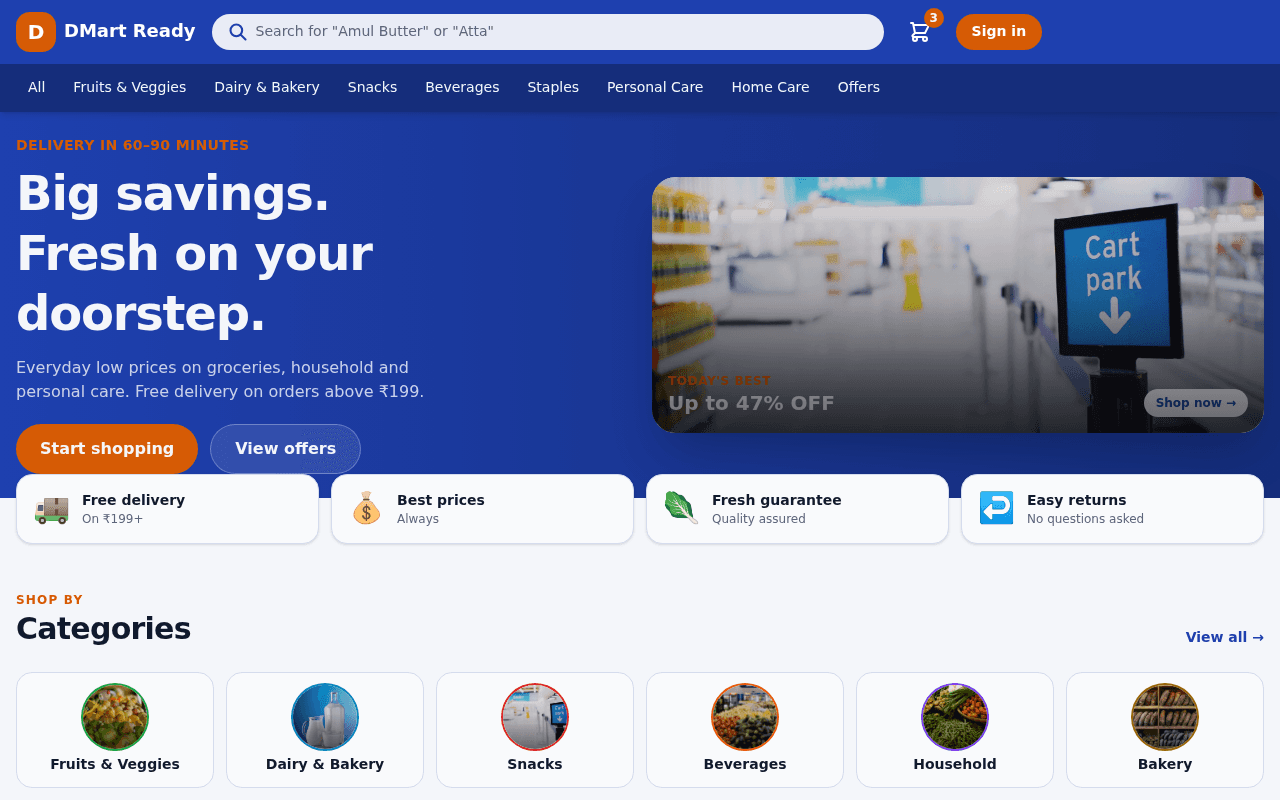
Task: Click the orange DMart Ready logo icon
Action: pos(36,32)
